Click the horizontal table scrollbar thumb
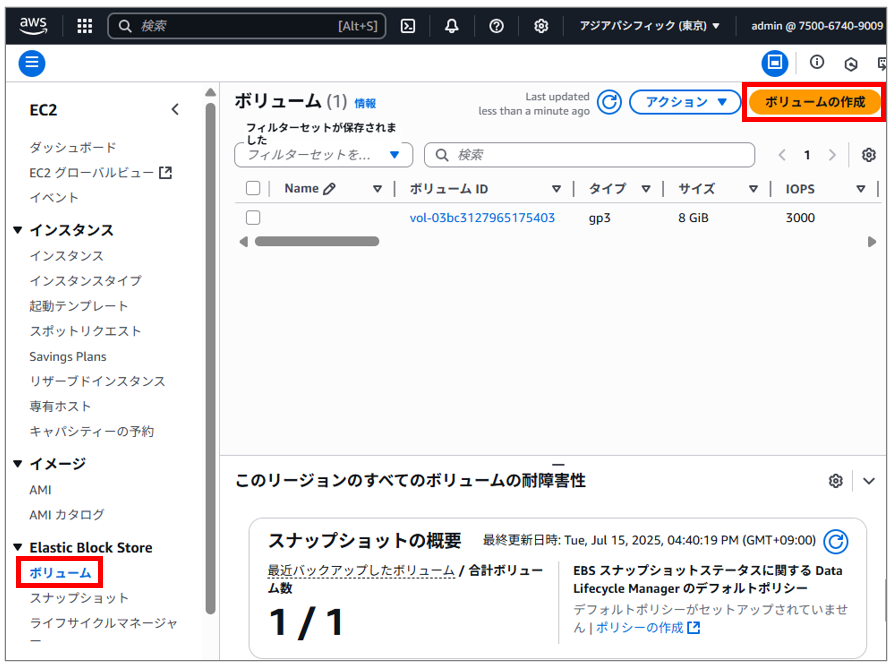The image size is (895, 666). (x=317, y=241)
